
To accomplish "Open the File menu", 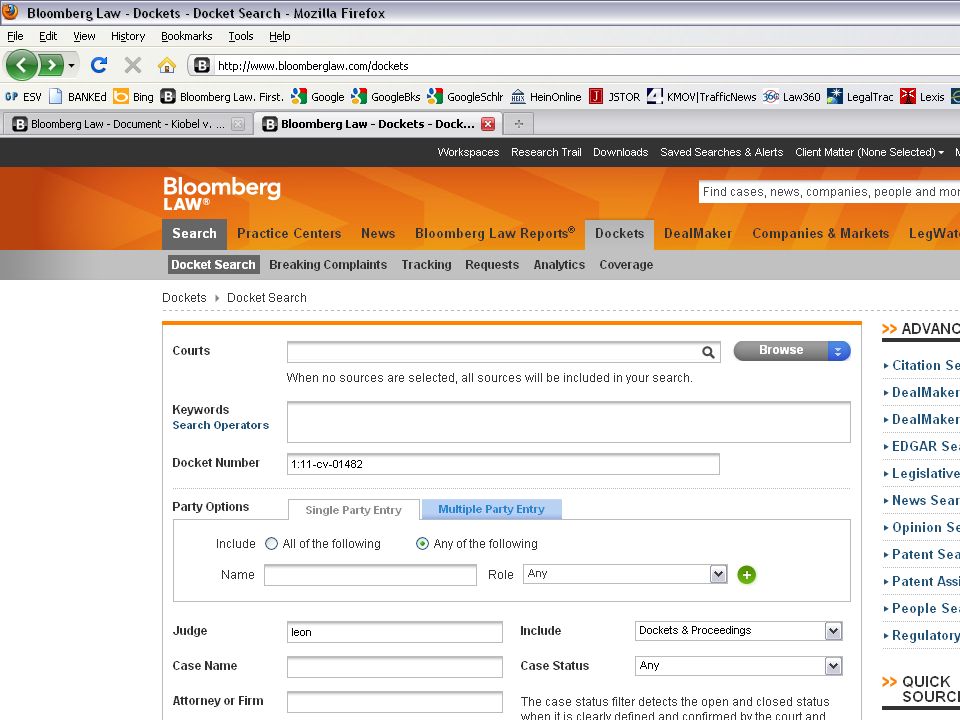I will 15,36.
